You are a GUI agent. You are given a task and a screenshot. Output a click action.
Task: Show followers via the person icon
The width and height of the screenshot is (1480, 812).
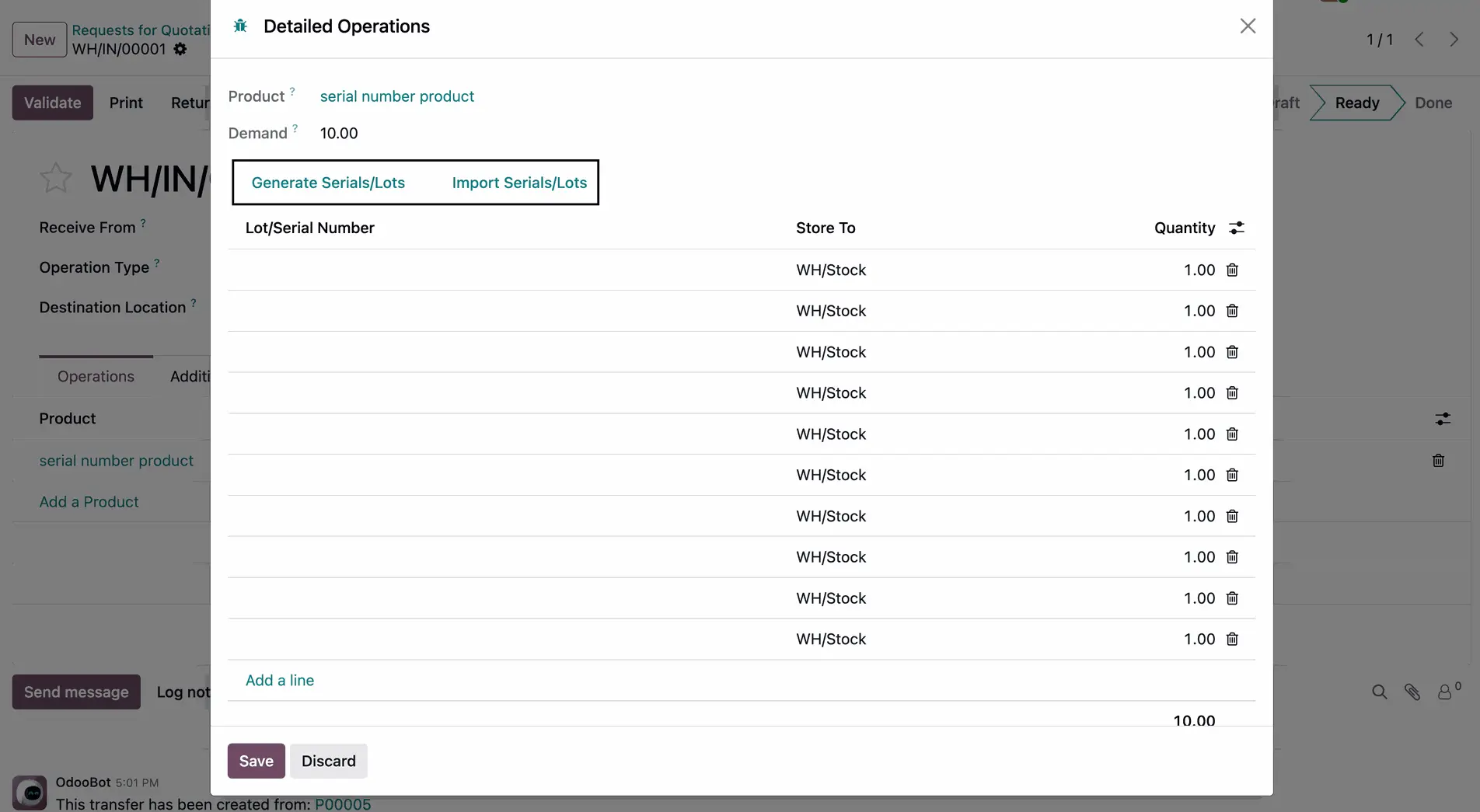(x=1444, y=692)
